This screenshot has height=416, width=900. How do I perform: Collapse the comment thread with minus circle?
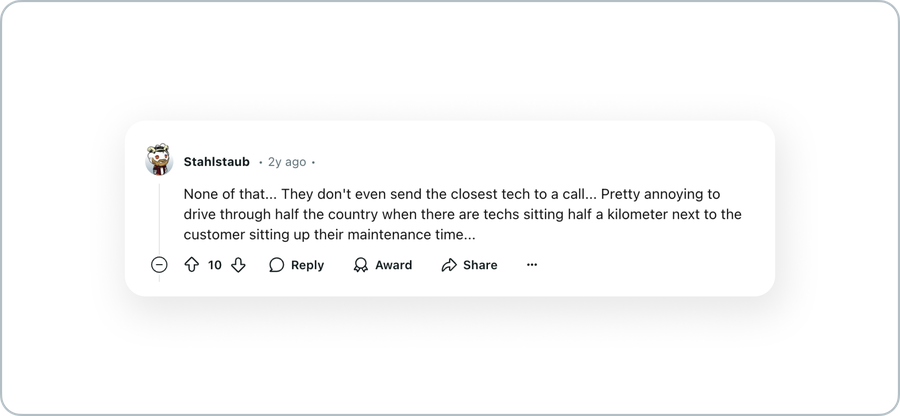[x=159, y=265]
